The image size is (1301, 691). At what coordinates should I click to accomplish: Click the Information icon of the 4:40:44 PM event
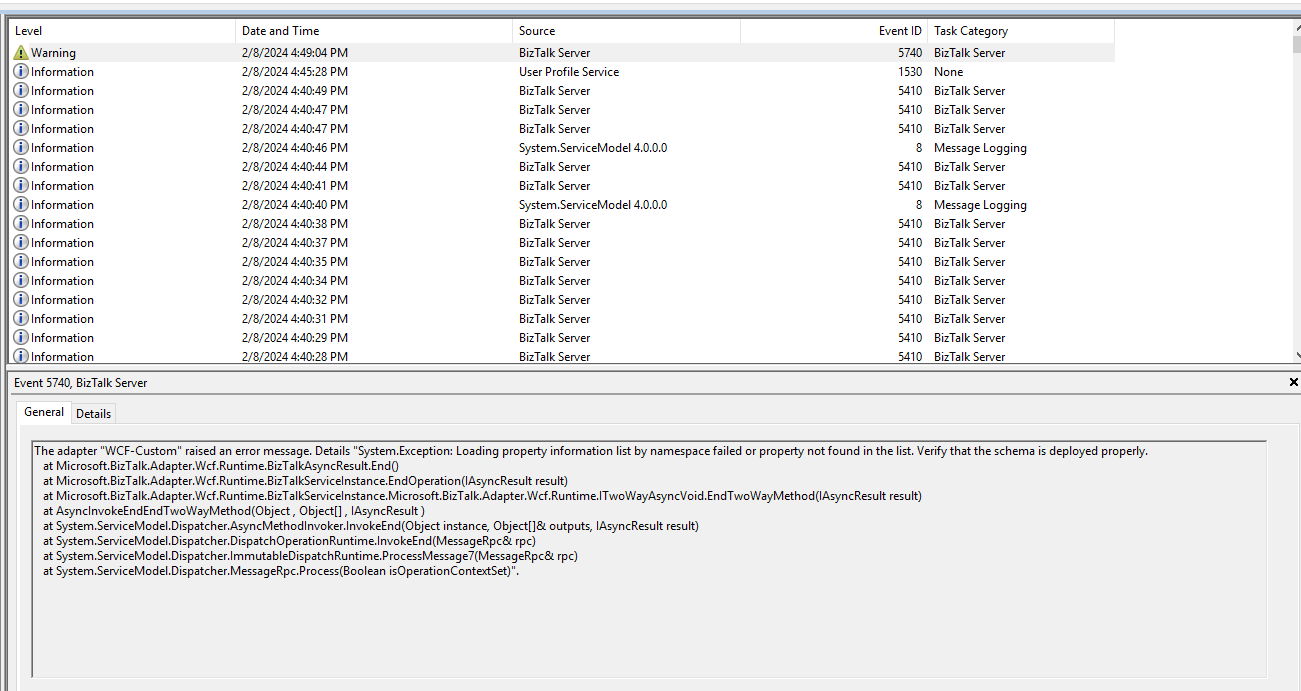coord(21,167)
